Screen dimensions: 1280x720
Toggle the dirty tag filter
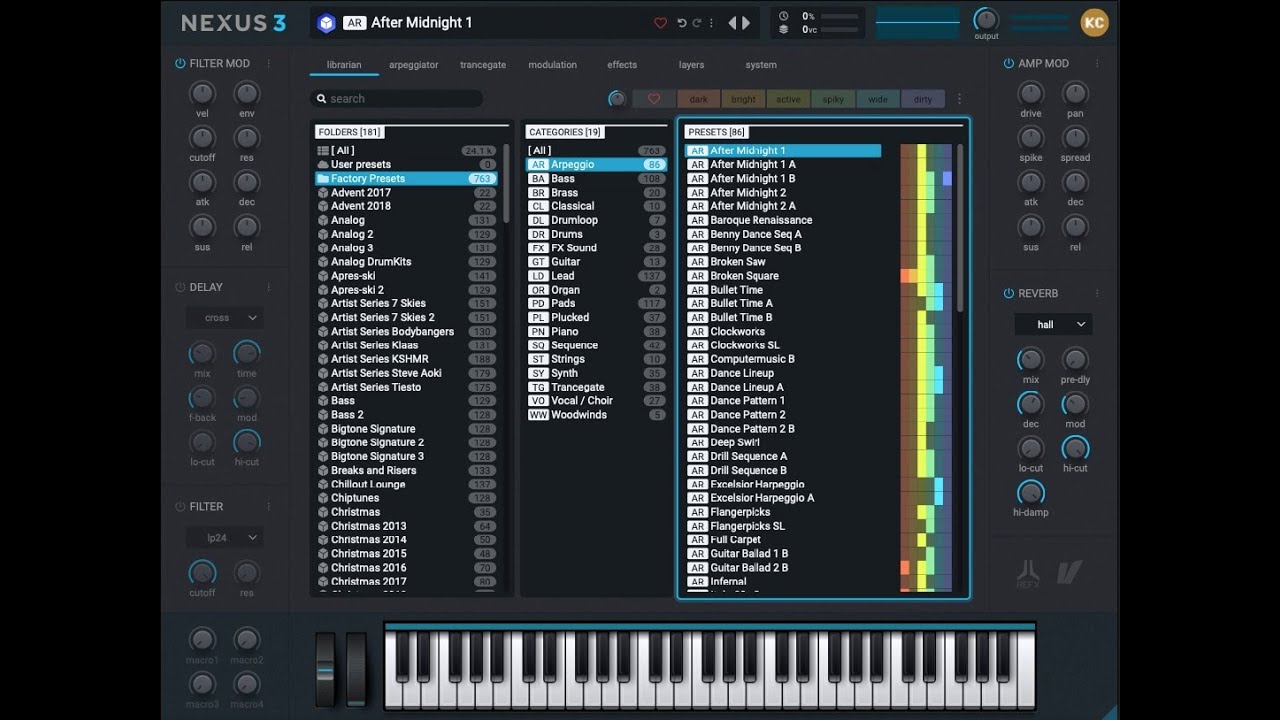pos(922,99)
